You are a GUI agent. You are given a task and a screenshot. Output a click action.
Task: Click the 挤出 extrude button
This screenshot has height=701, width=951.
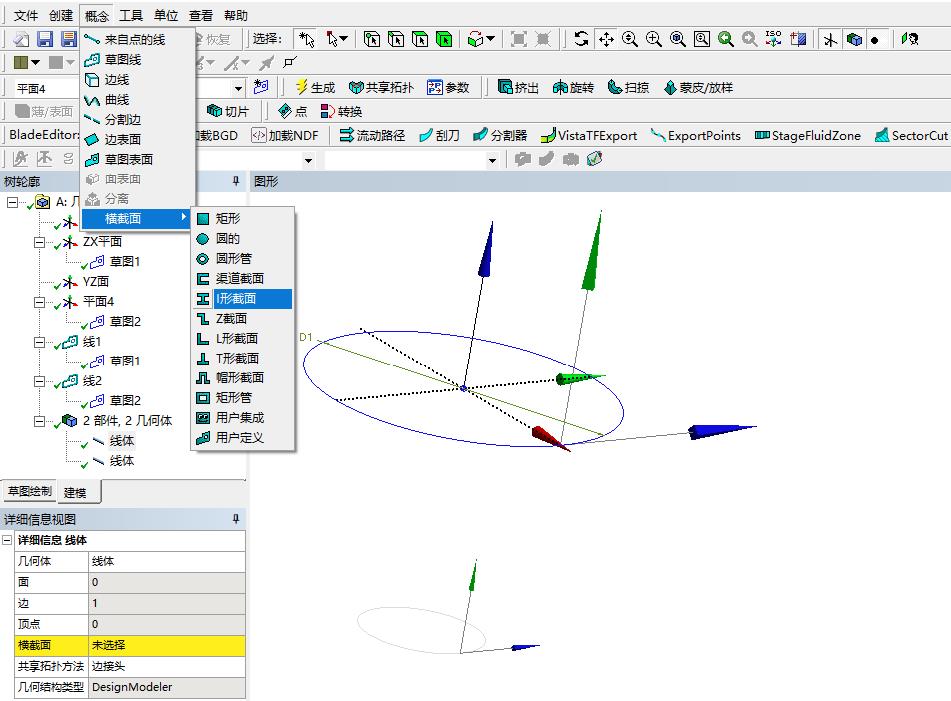coord(518,87)
